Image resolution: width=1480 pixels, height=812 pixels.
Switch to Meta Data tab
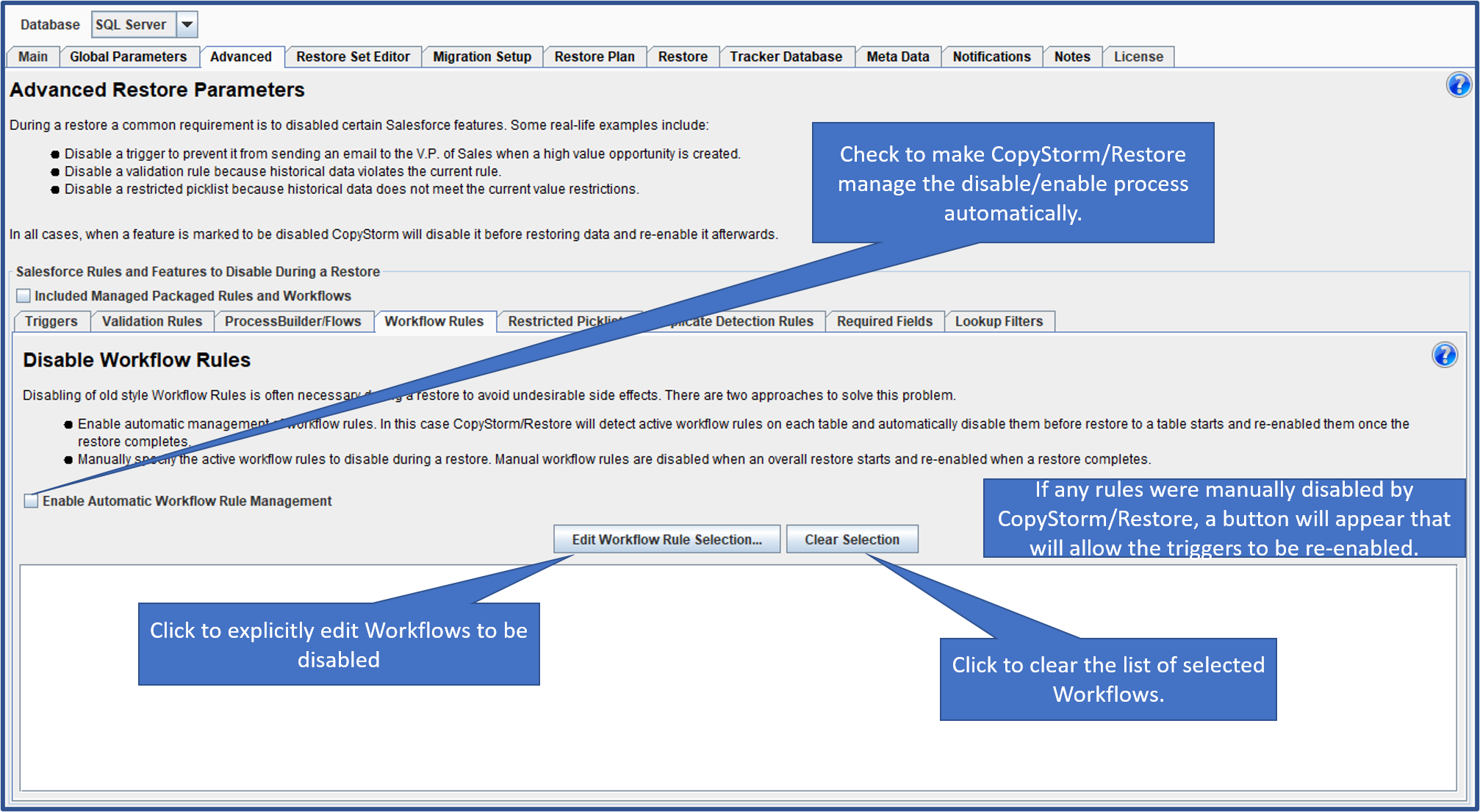coord(898,57)
